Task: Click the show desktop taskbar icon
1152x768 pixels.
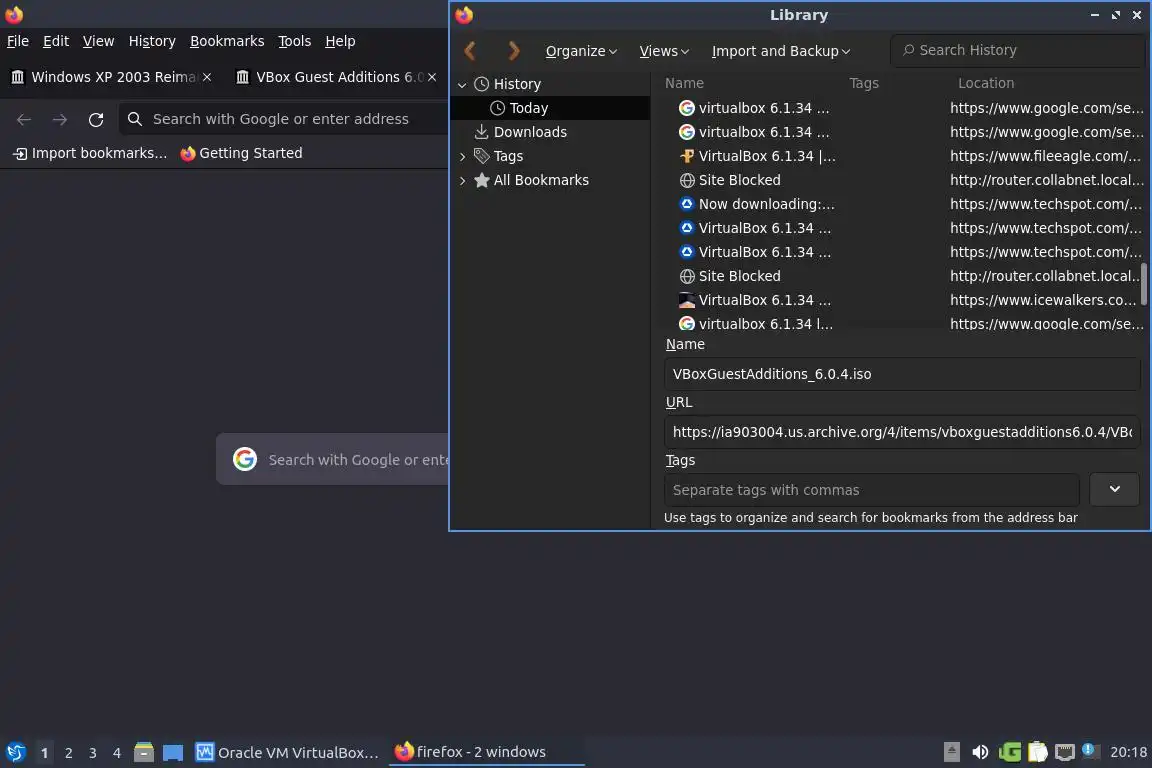Action: [x=173, y=752]
